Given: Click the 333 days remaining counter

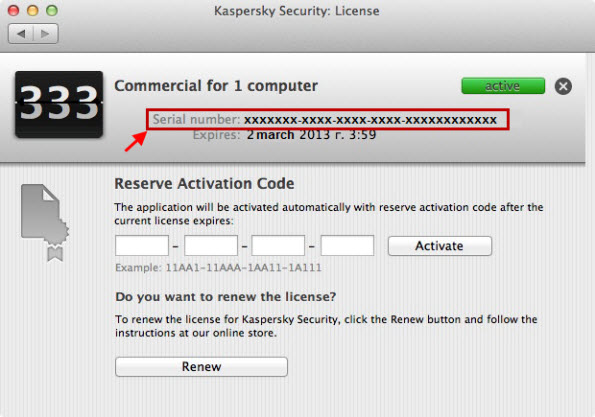Looking at the screenshot, I should [59, 104].
